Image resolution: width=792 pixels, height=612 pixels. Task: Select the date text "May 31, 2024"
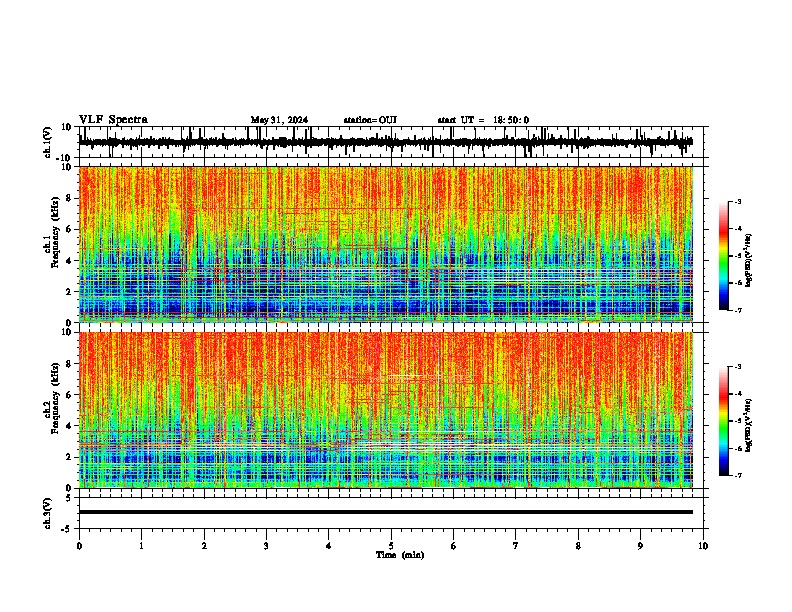[x=279, y=120]
